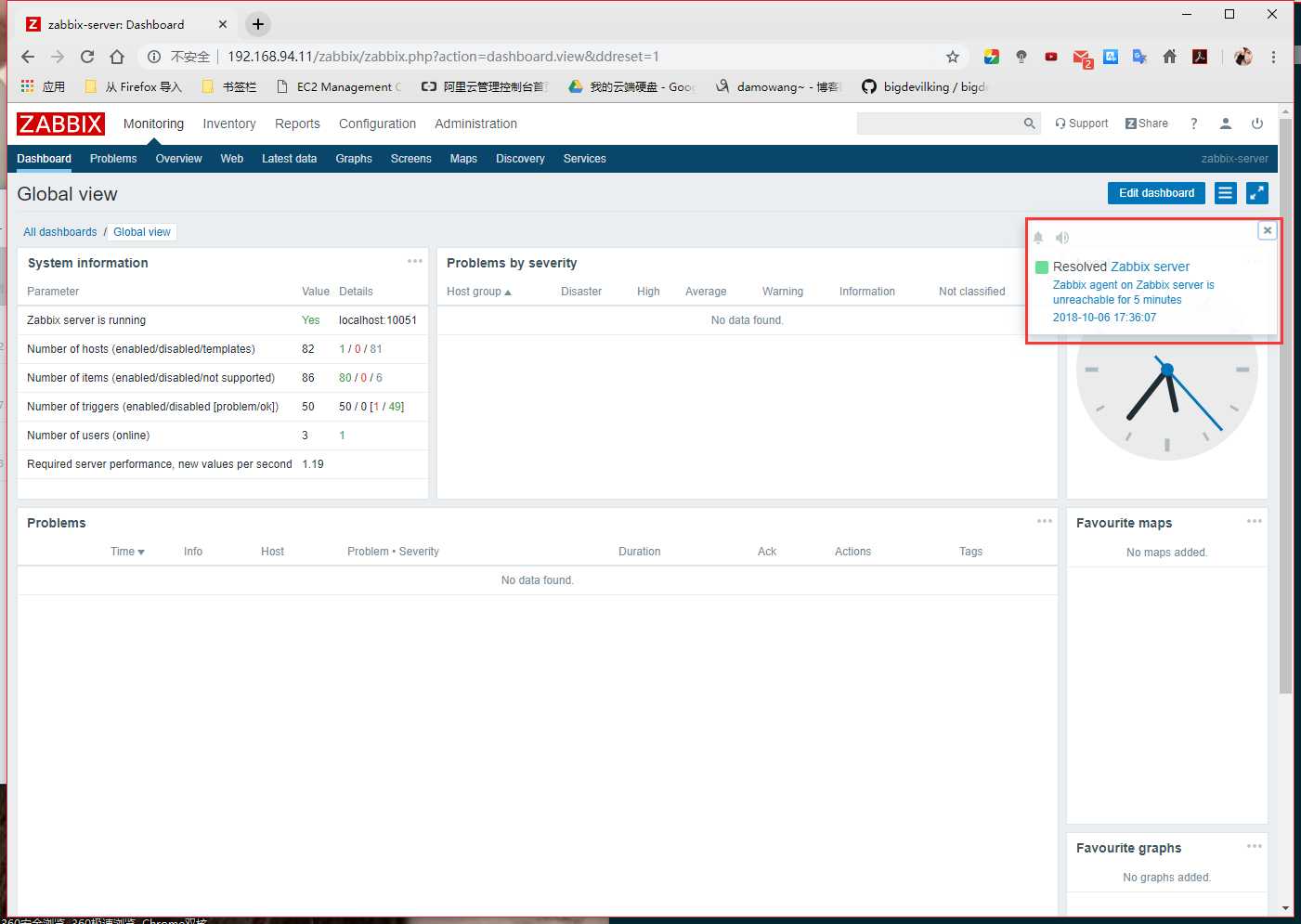Open the Graphs submenu tab

(x=354, y=159)
